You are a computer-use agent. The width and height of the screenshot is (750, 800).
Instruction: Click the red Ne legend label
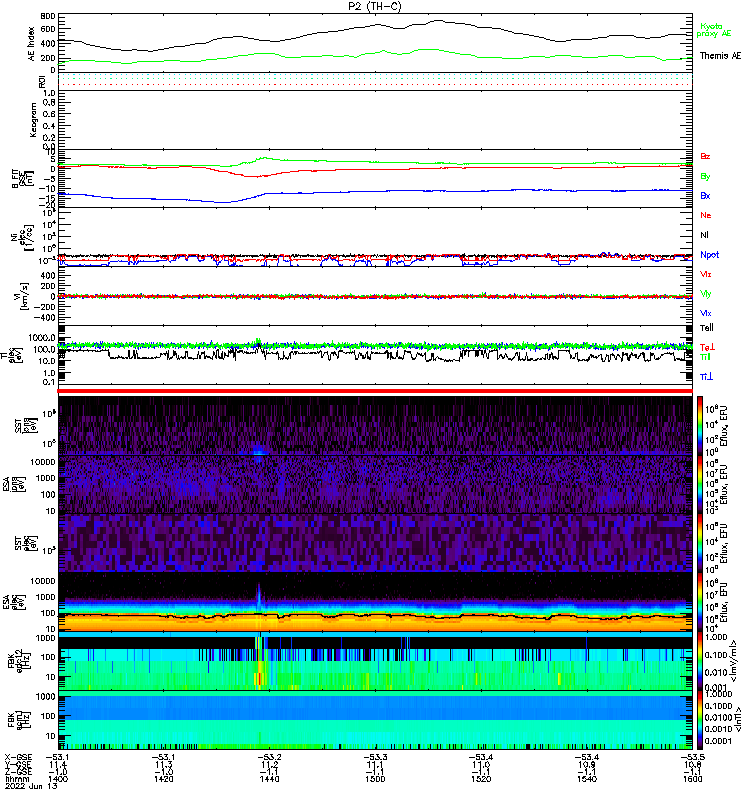click(706, 215)
